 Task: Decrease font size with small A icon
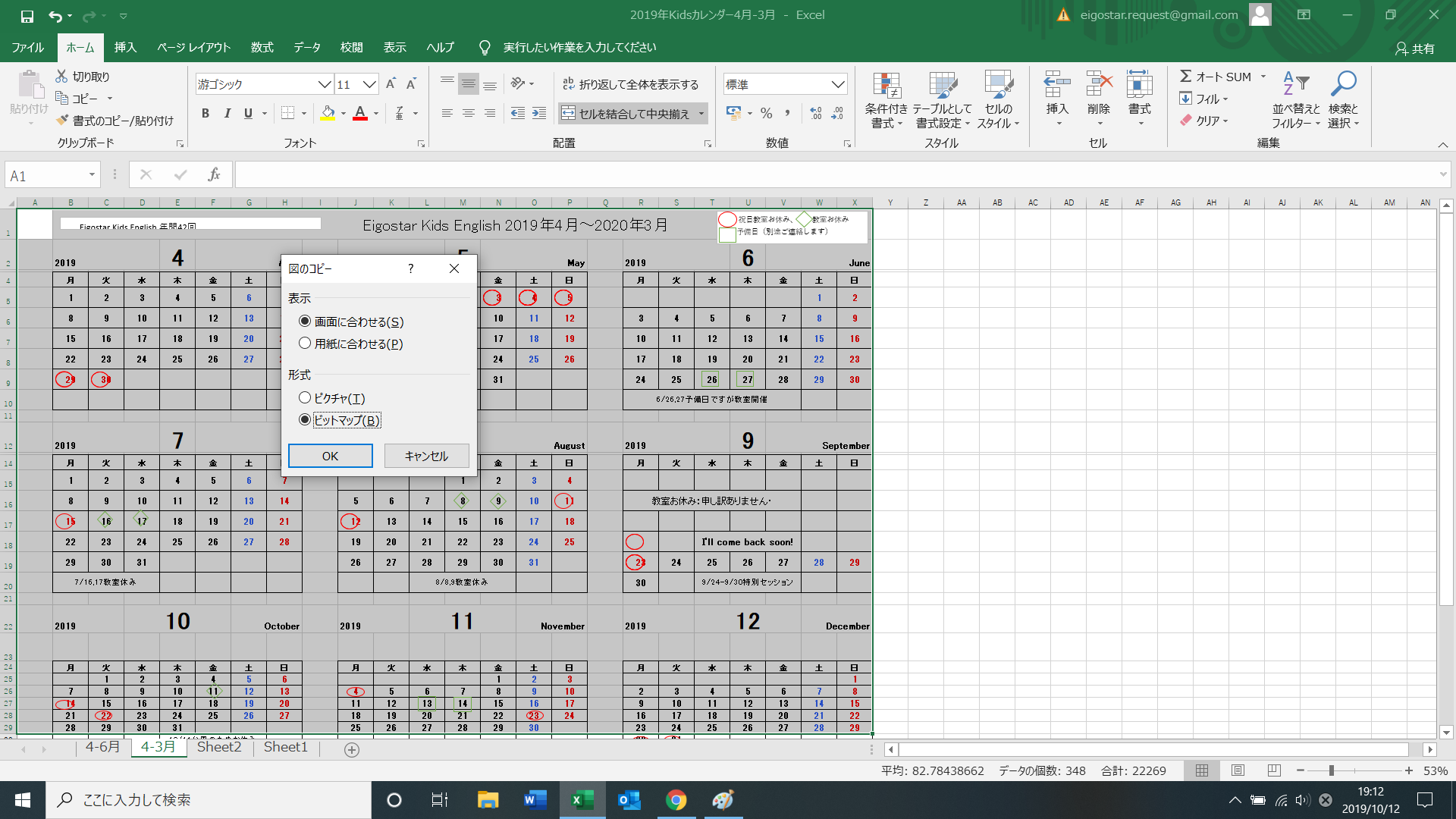point(411,84)
